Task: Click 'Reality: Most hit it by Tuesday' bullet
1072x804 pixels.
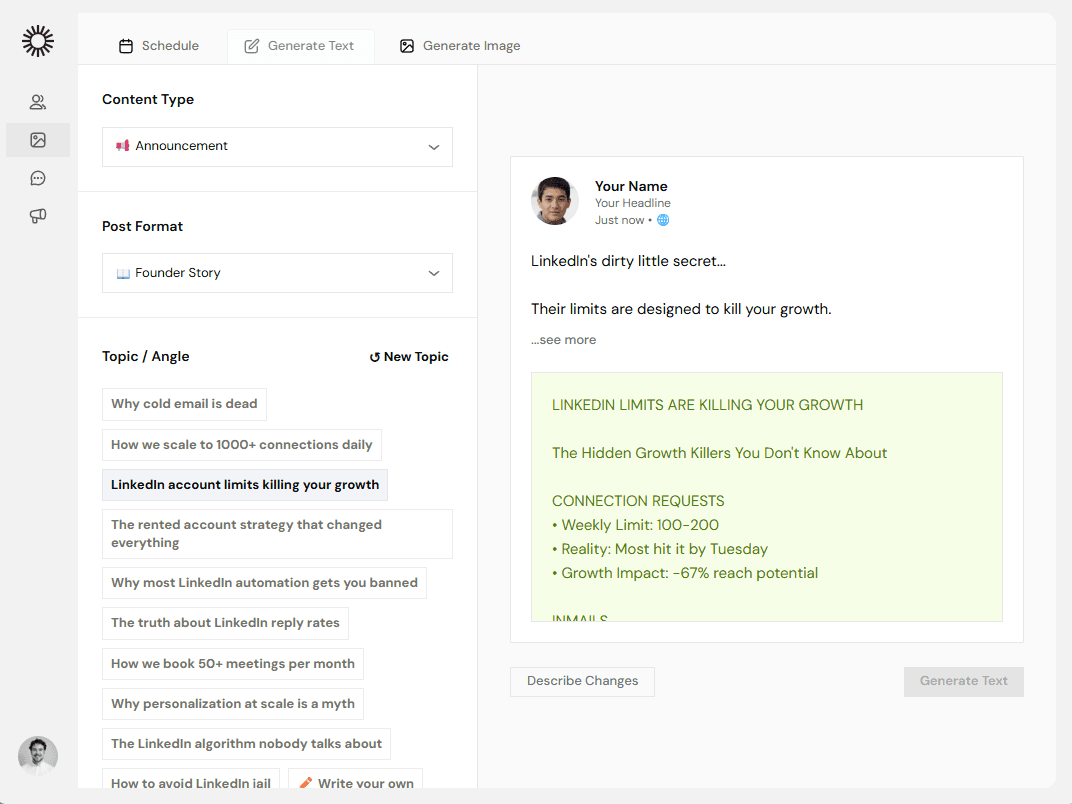Action: tap(660, 549)
